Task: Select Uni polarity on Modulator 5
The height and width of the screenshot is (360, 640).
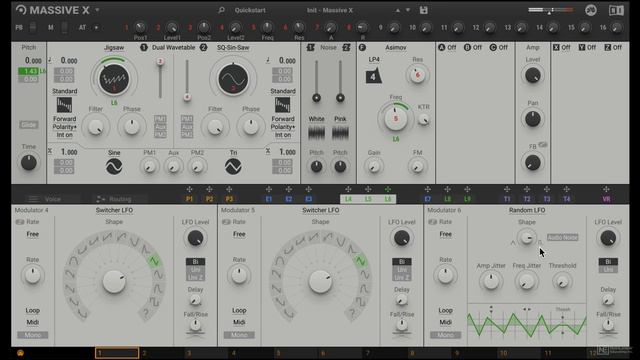Action: tap(402, 270)
